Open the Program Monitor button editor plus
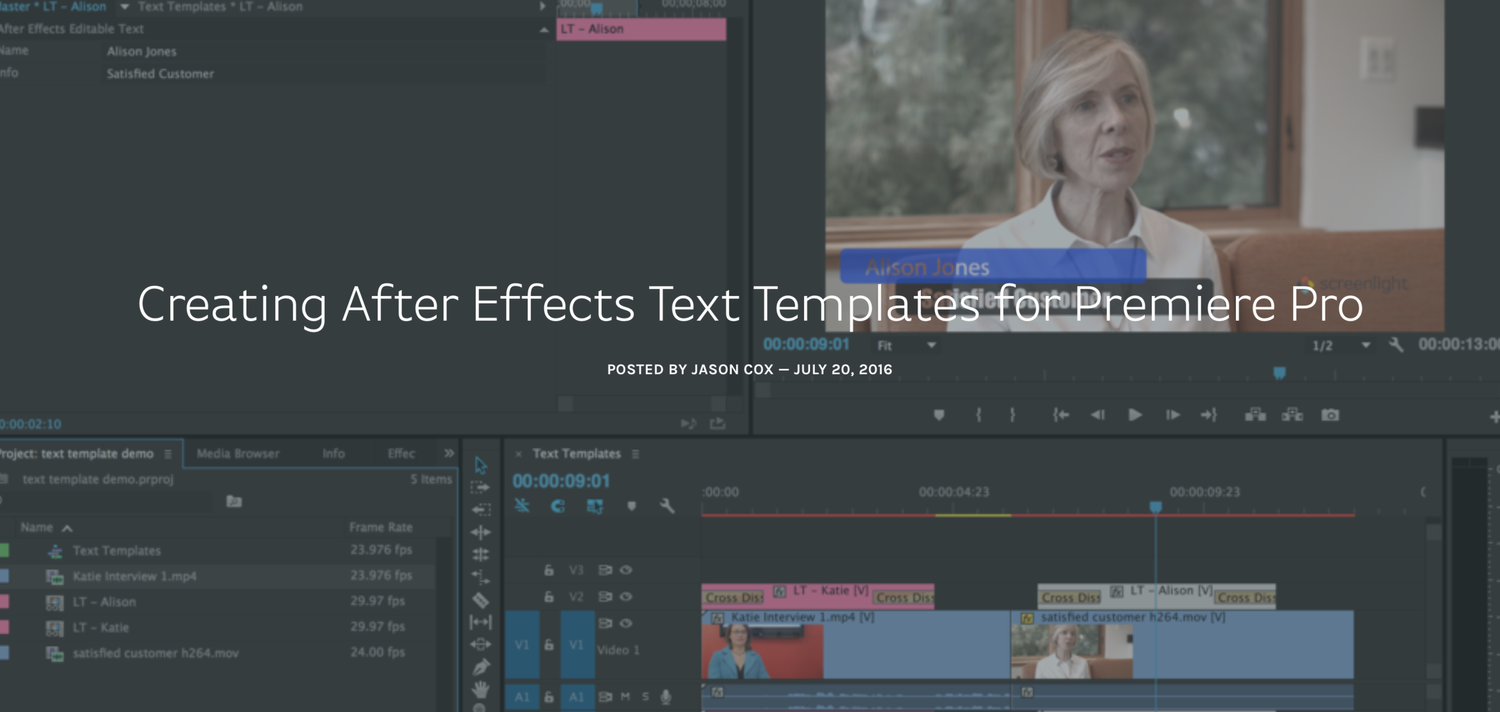 1494,416
